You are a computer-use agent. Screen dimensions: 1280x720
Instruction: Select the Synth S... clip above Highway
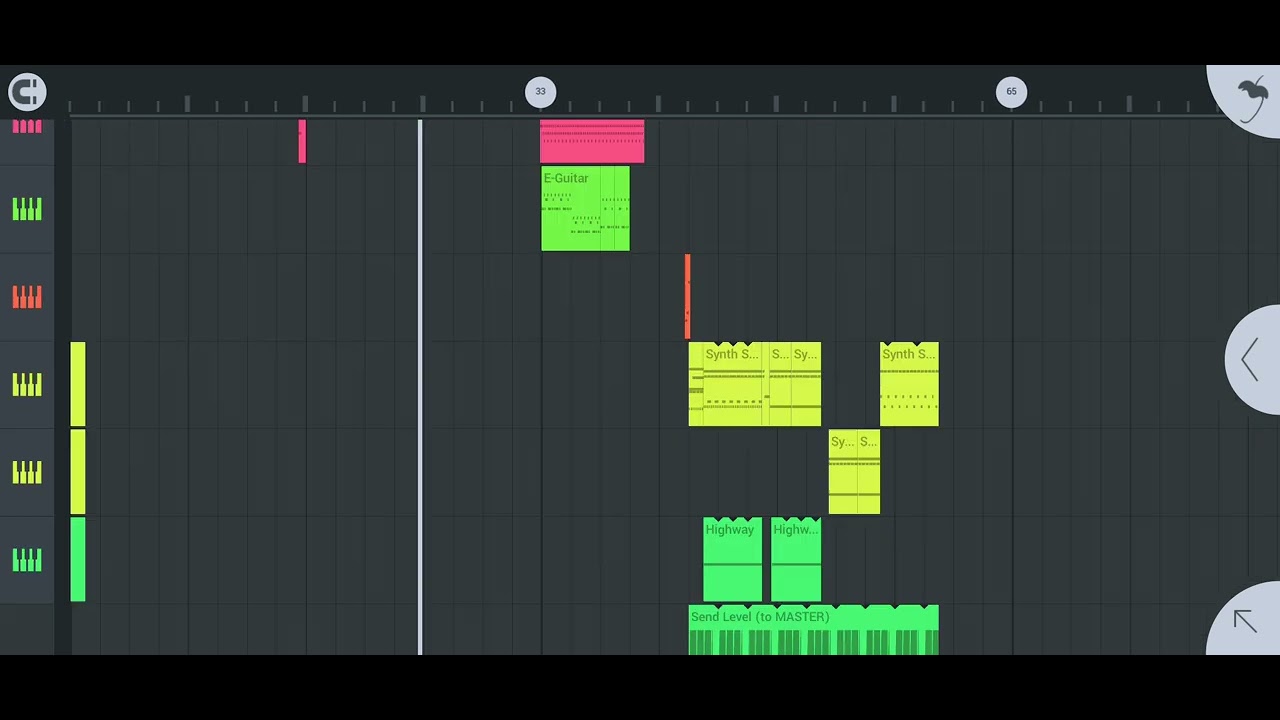(733, 385)
